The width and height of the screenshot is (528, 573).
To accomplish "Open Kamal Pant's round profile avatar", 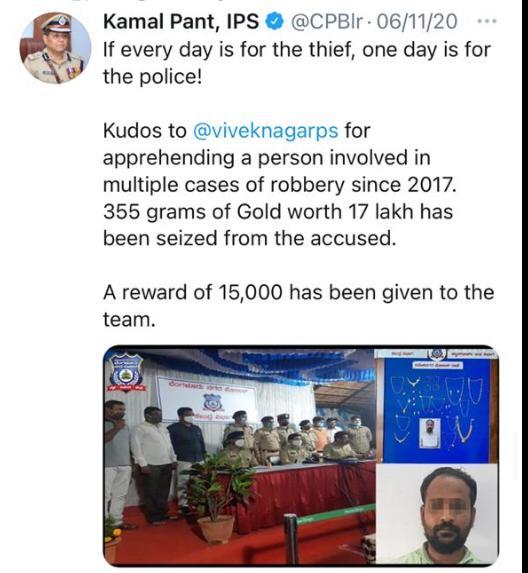I will pyautogui.click(x=55, y=48).
